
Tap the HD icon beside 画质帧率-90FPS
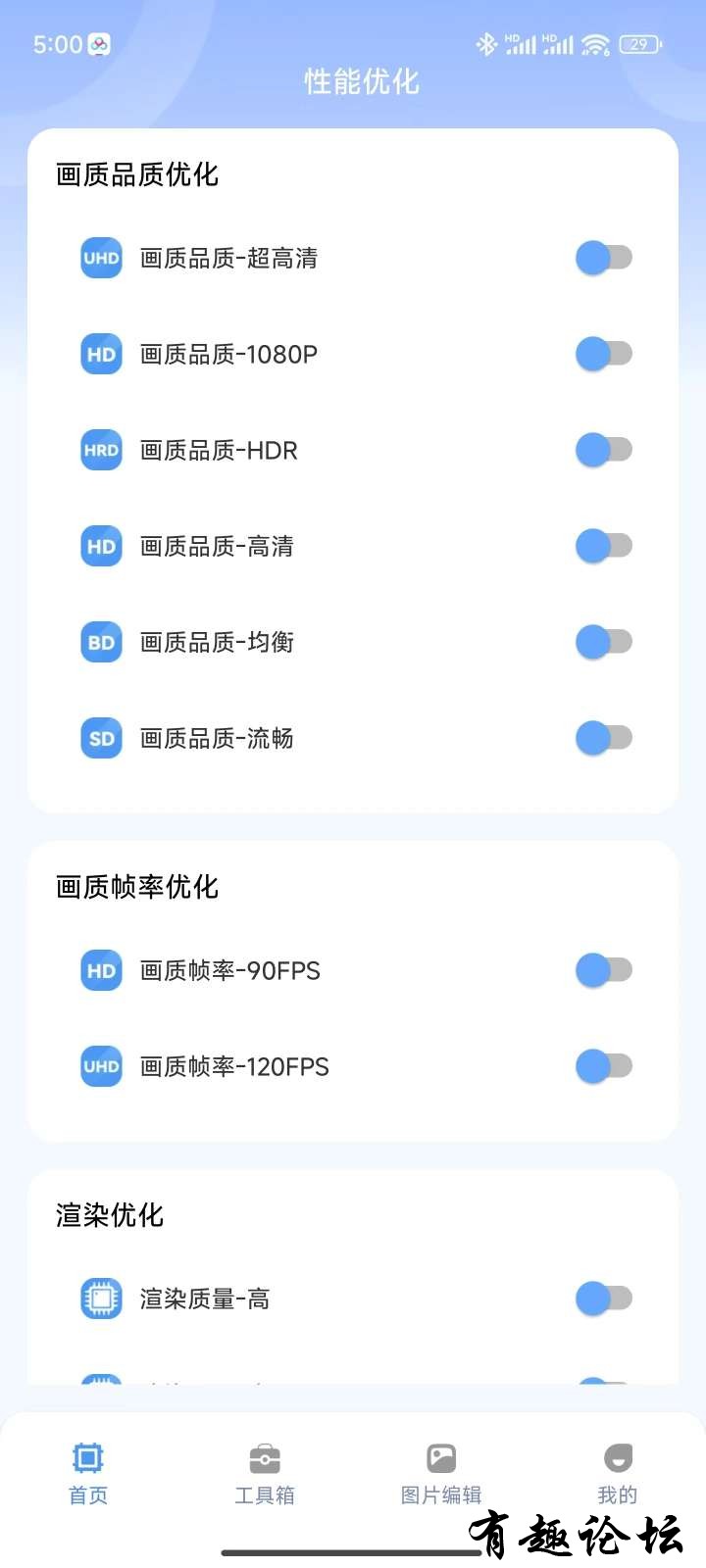coord(101,970)
